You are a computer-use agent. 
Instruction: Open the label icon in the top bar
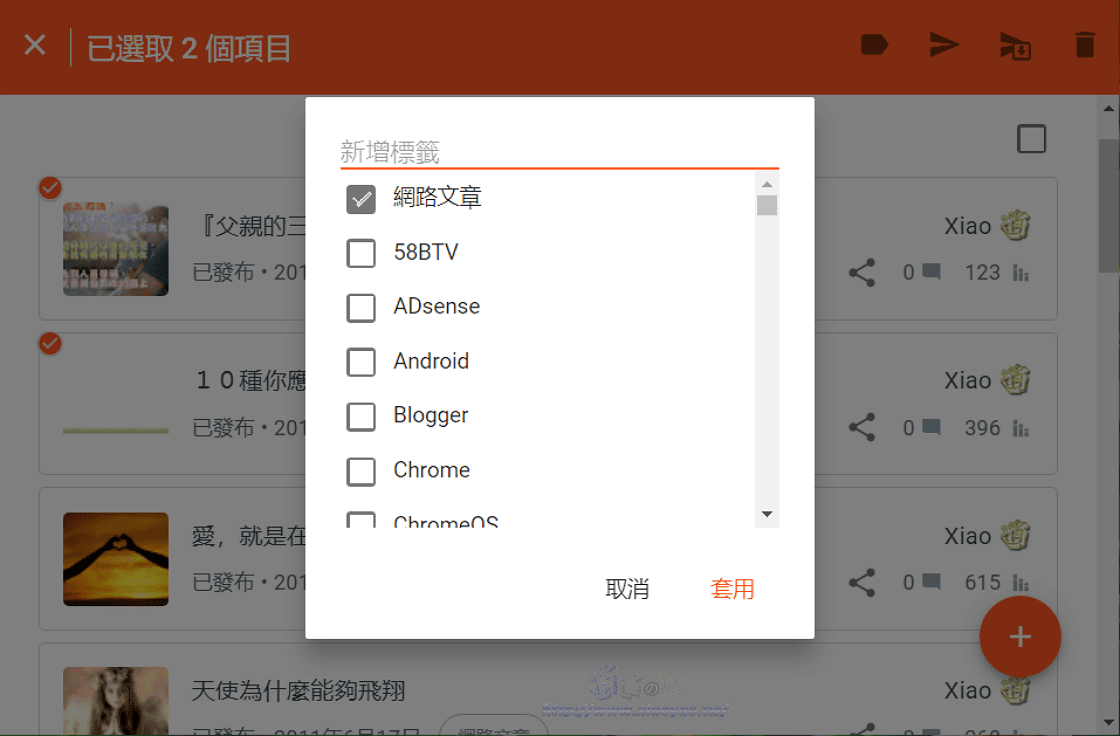(874, 45)
